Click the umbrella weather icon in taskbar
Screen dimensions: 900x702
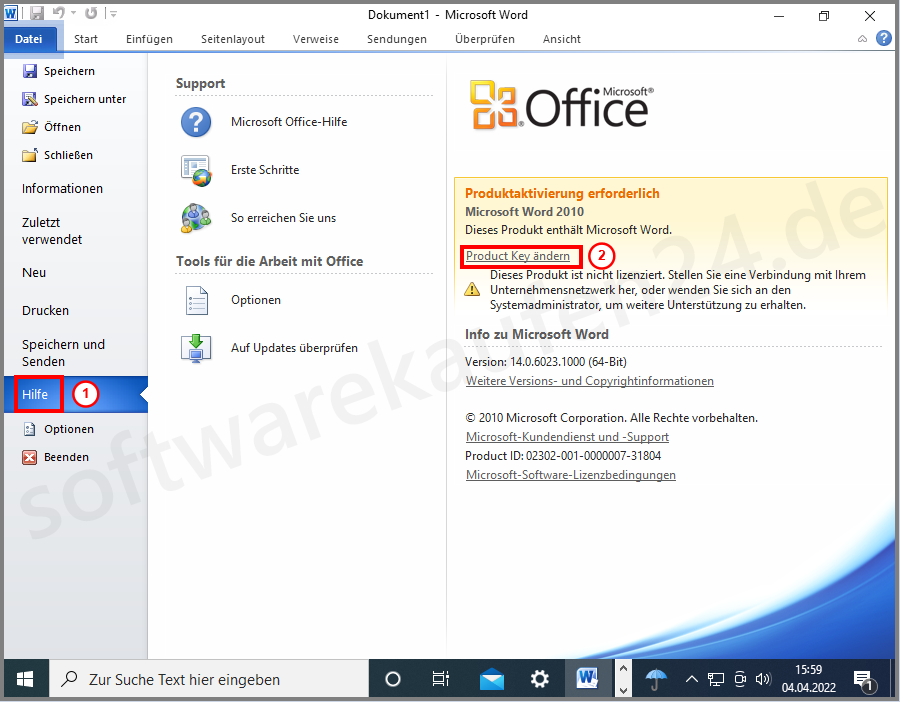(655, 680)
